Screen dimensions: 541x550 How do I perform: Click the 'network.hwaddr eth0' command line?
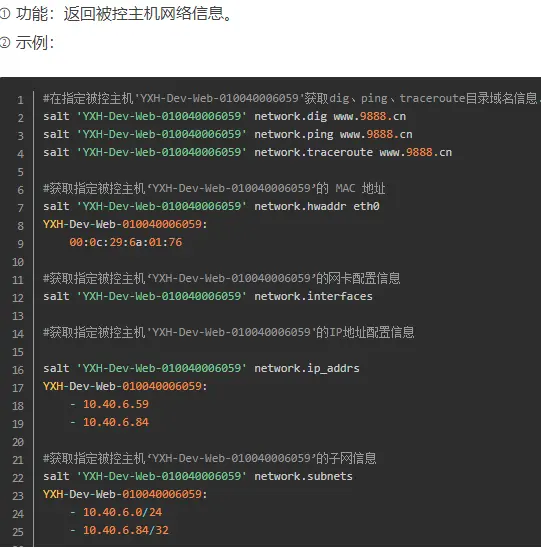[x=211, y=206]
